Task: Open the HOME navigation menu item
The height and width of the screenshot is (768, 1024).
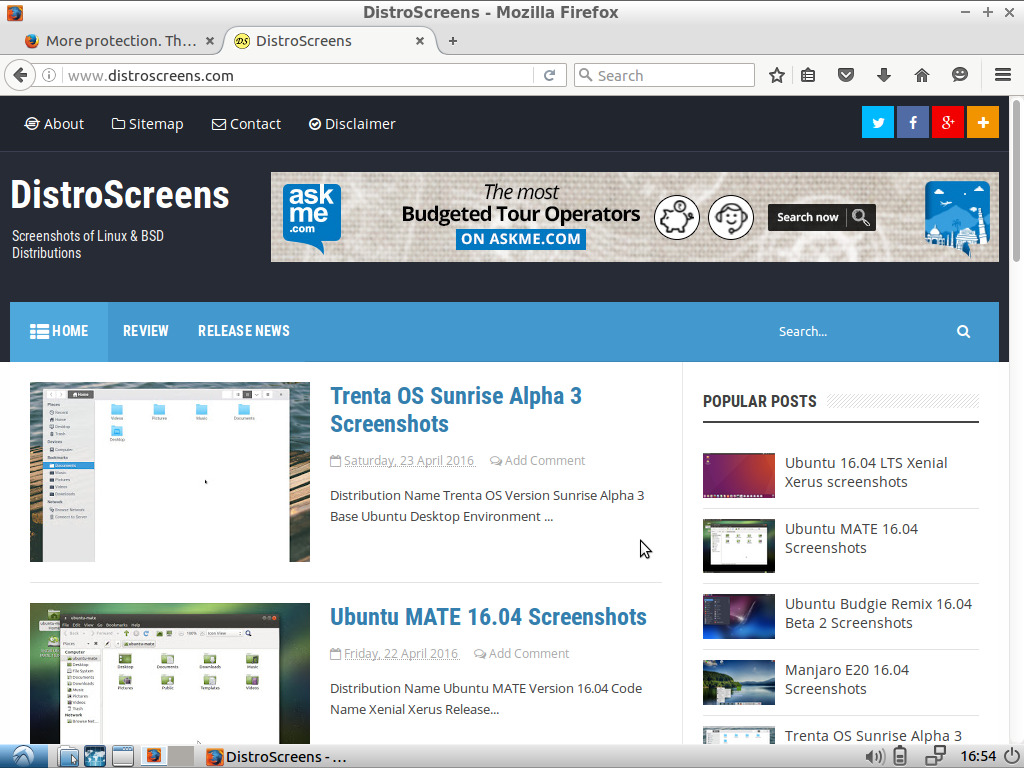Action: coord(59,331)
